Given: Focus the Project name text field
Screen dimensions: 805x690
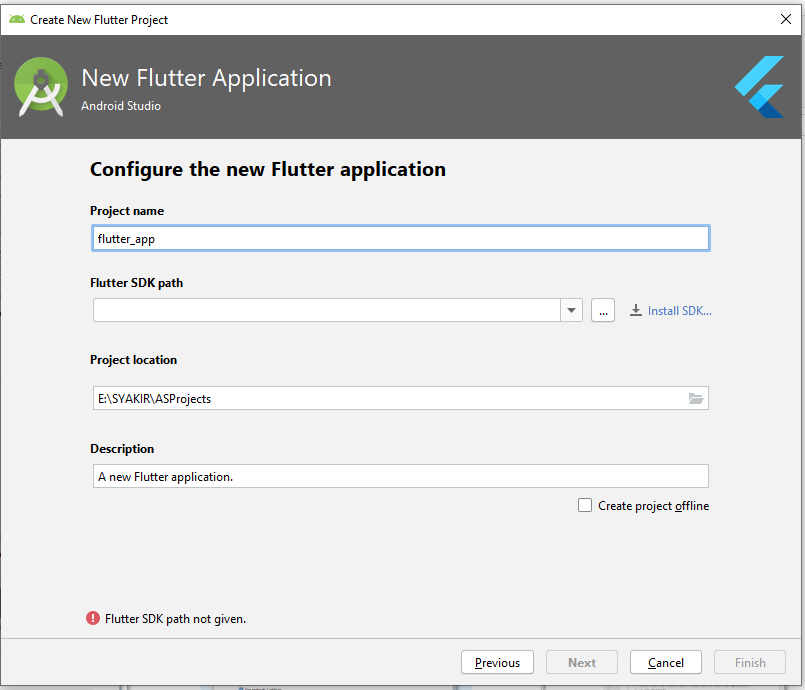Looking at the screenshot, I should tap(400, 238).
